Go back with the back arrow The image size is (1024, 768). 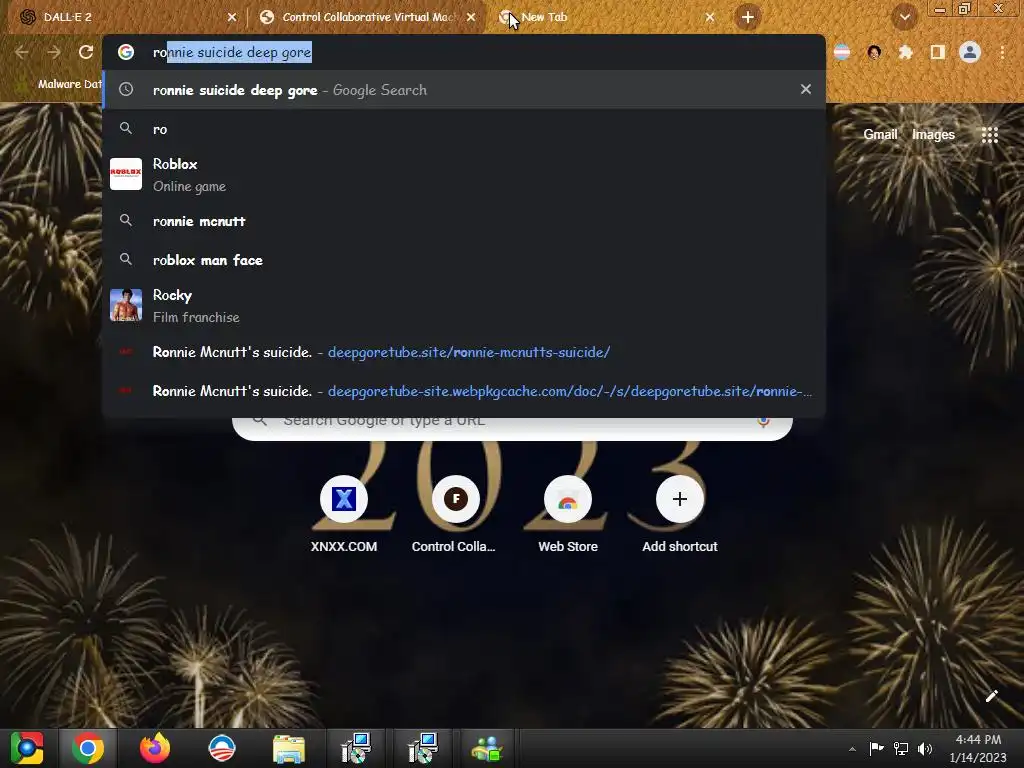(22, 52)
